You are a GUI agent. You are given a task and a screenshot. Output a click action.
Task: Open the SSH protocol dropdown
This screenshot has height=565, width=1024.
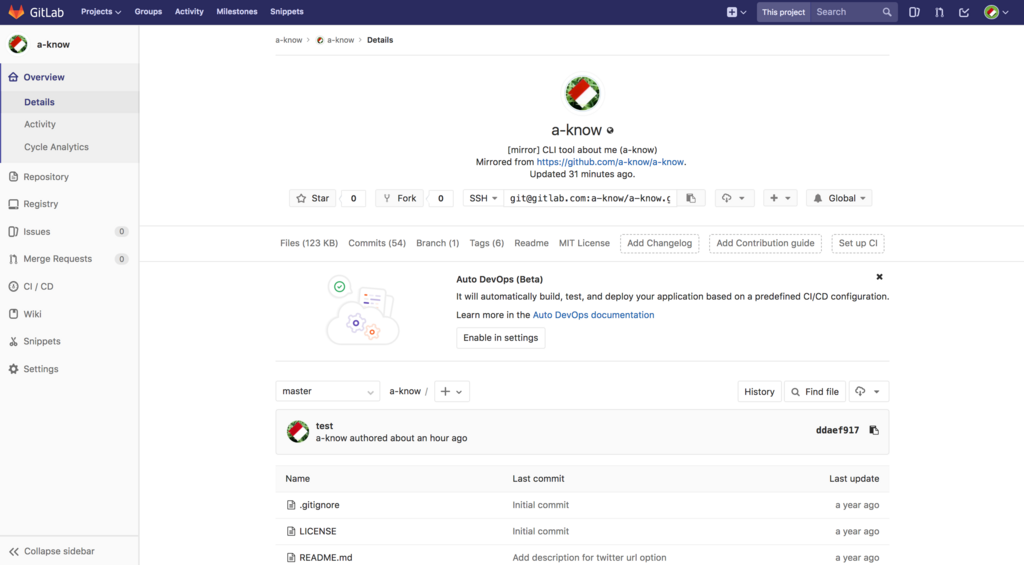[483, 198]
